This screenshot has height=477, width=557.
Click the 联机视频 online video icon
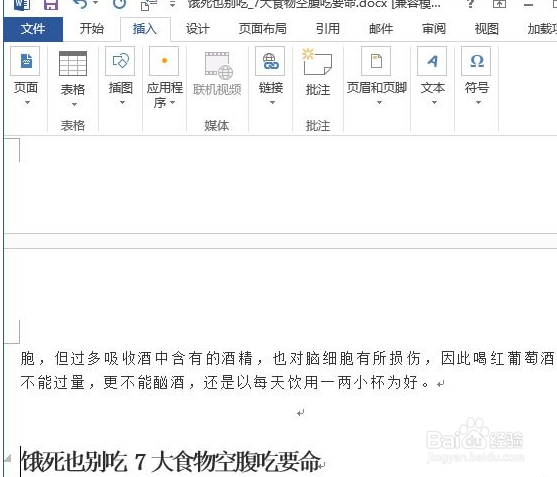coord(217,66)
